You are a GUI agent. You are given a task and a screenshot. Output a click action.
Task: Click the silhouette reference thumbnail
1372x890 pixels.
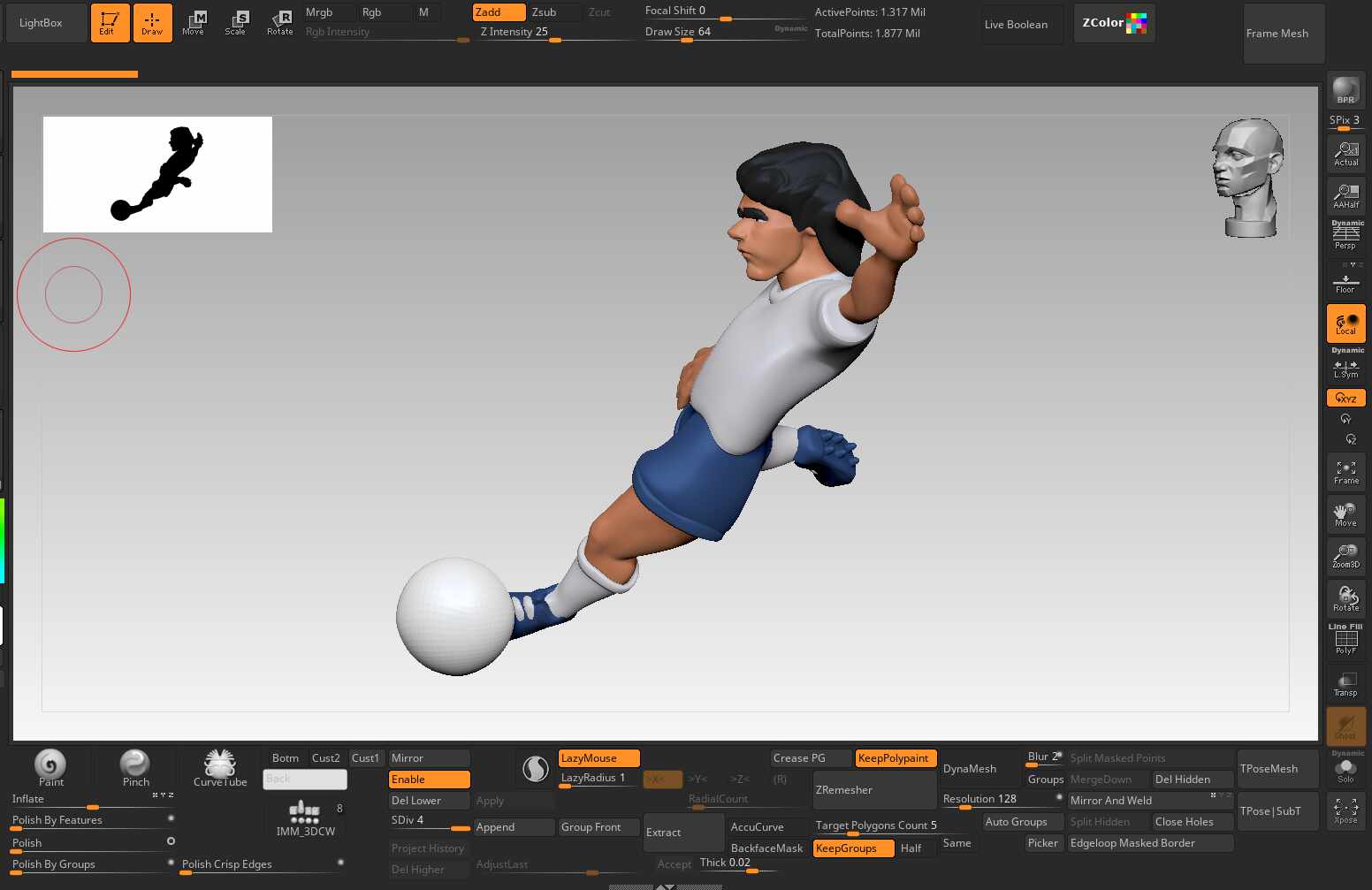(157, 175)
